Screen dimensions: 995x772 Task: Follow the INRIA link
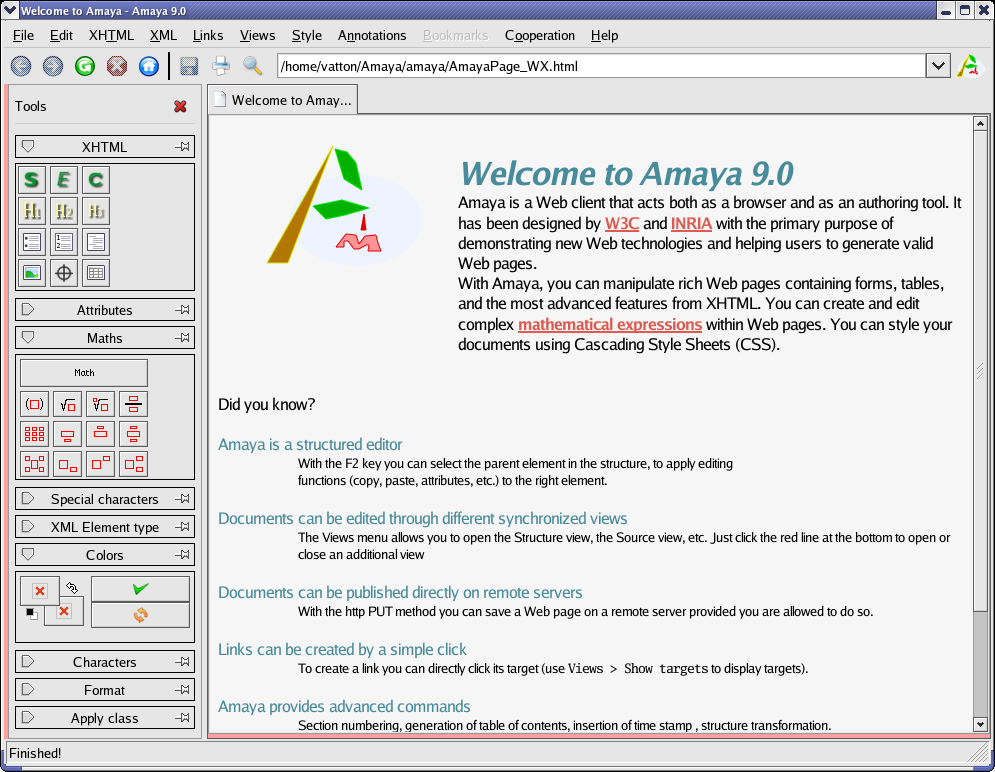click(x=691, y=223)
